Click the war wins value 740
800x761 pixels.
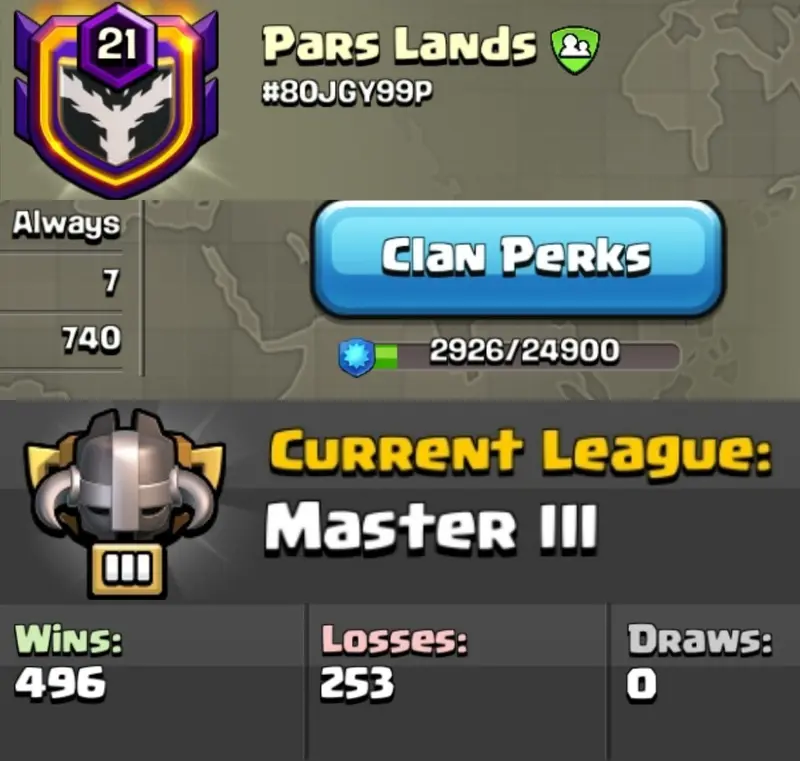click(x=91, y=338)
